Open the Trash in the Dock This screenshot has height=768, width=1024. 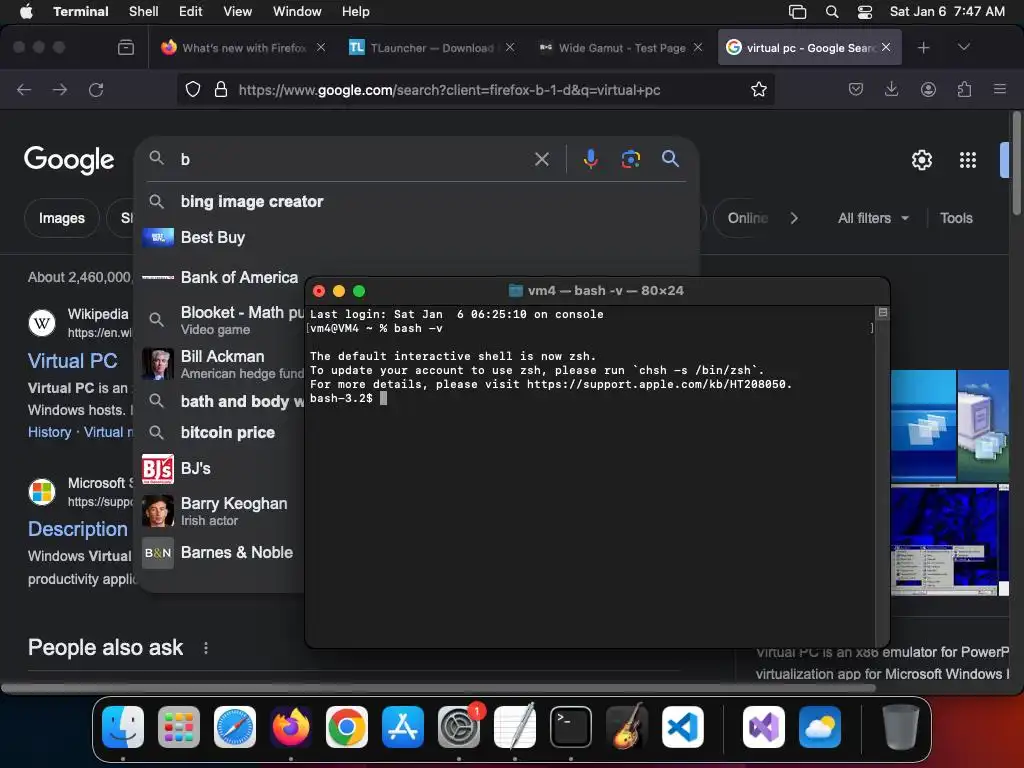tap(901, 727)
